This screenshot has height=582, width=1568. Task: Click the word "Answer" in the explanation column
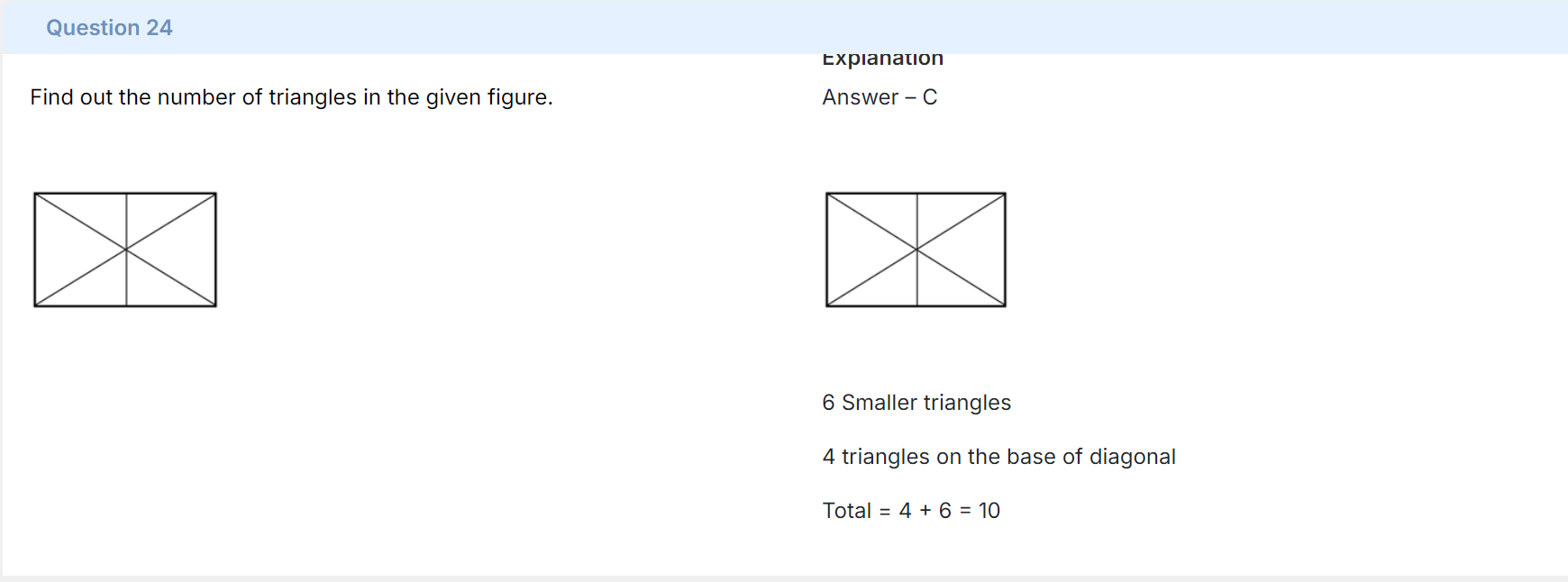pos(860,97)
